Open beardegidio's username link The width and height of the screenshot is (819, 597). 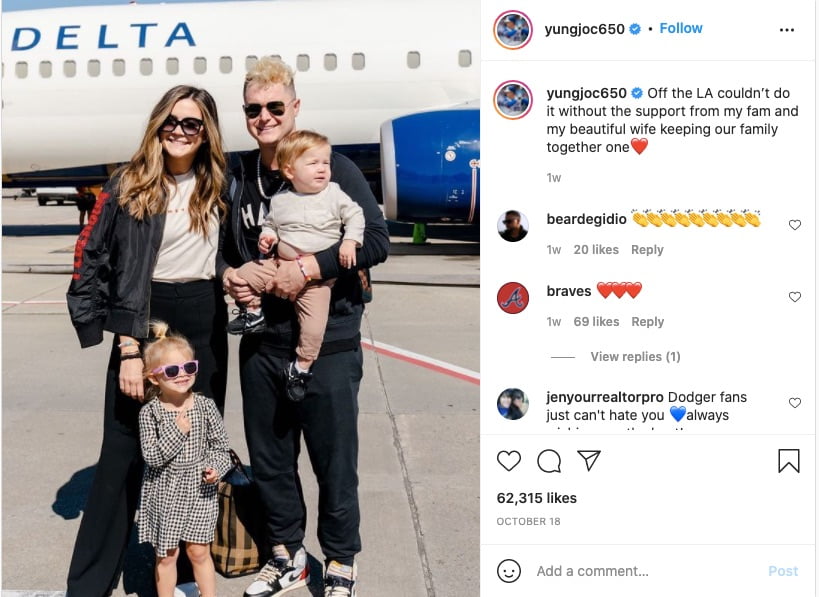click(x=586, y=219)
